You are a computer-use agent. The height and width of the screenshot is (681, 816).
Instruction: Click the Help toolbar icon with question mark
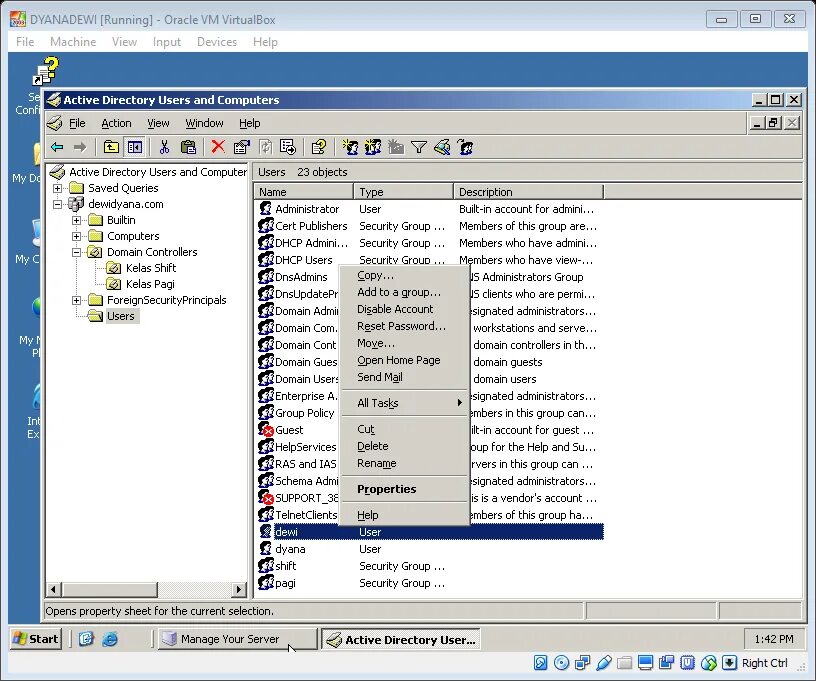pos(318,148)
